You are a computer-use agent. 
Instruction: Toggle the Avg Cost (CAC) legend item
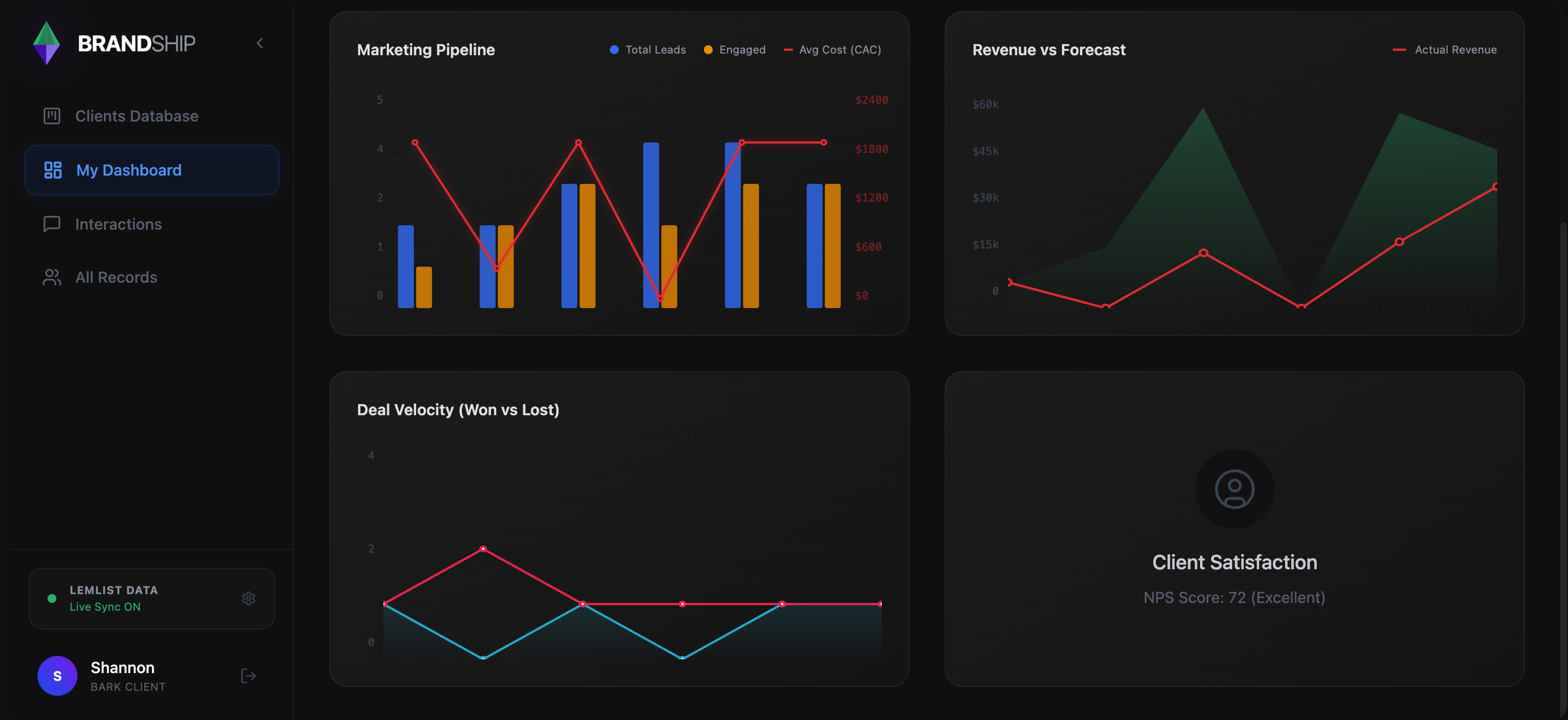[832, 49]
